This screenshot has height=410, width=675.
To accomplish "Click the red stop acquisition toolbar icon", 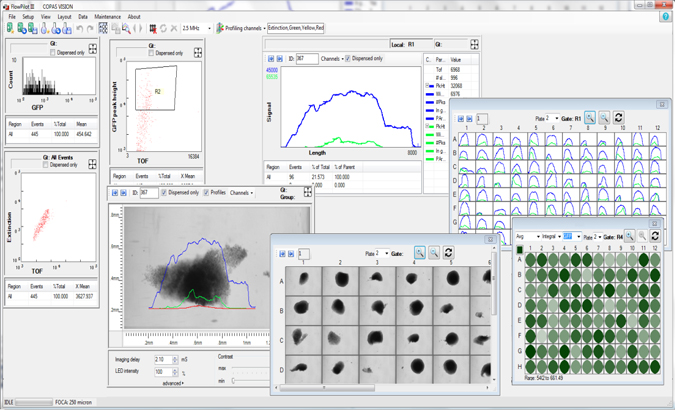I will pos(153,29).
